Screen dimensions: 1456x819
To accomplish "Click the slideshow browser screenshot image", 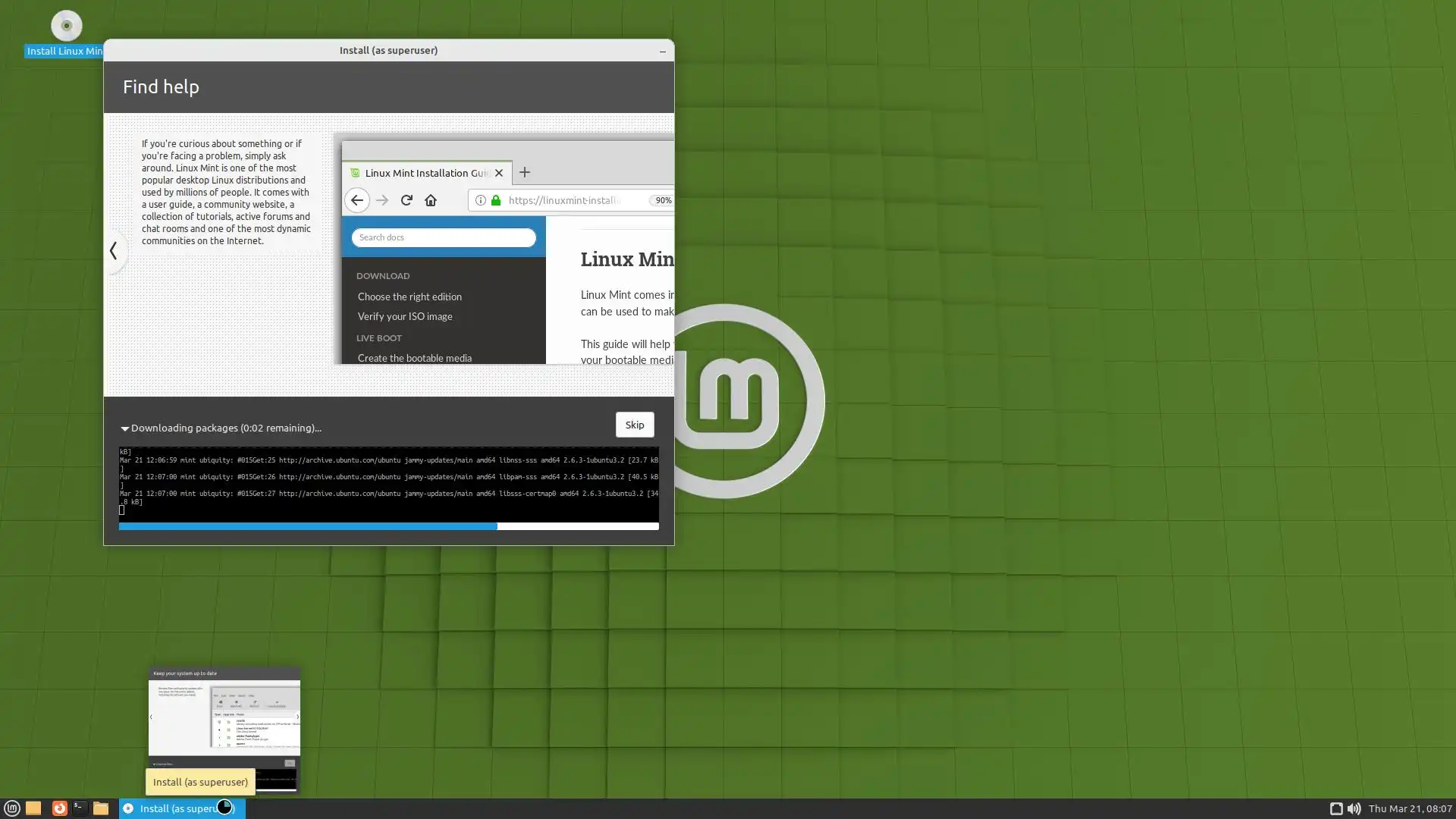I will 504,250.
